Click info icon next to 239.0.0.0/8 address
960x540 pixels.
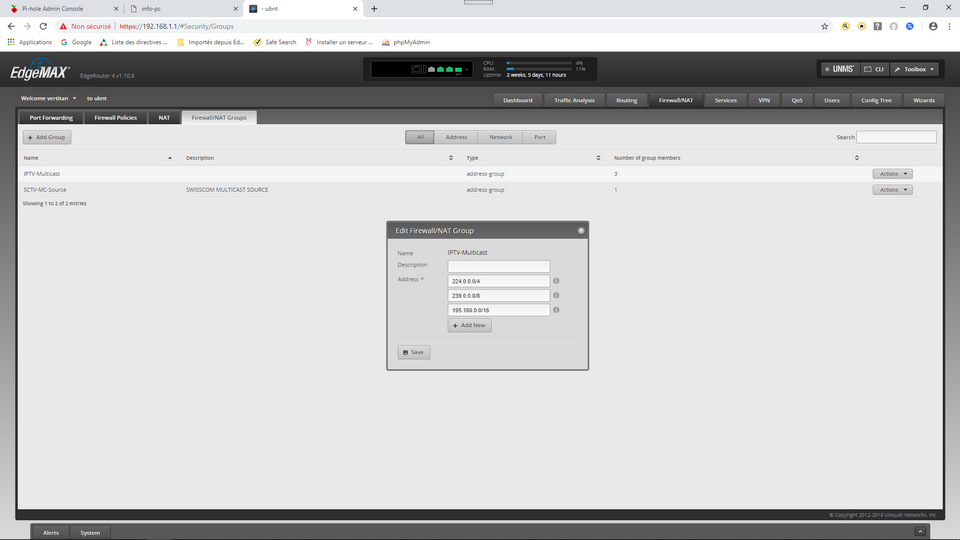[x=556, y=295]
